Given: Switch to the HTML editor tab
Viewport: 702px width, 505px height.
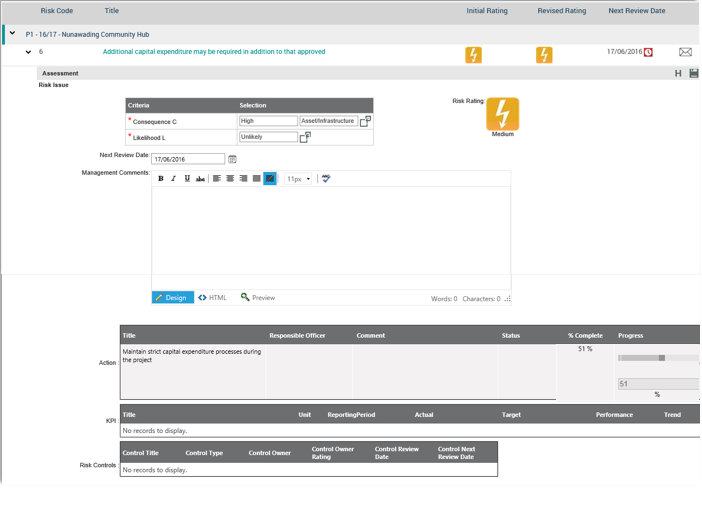Looking at the screenshot, I should (x=212, y=298).
